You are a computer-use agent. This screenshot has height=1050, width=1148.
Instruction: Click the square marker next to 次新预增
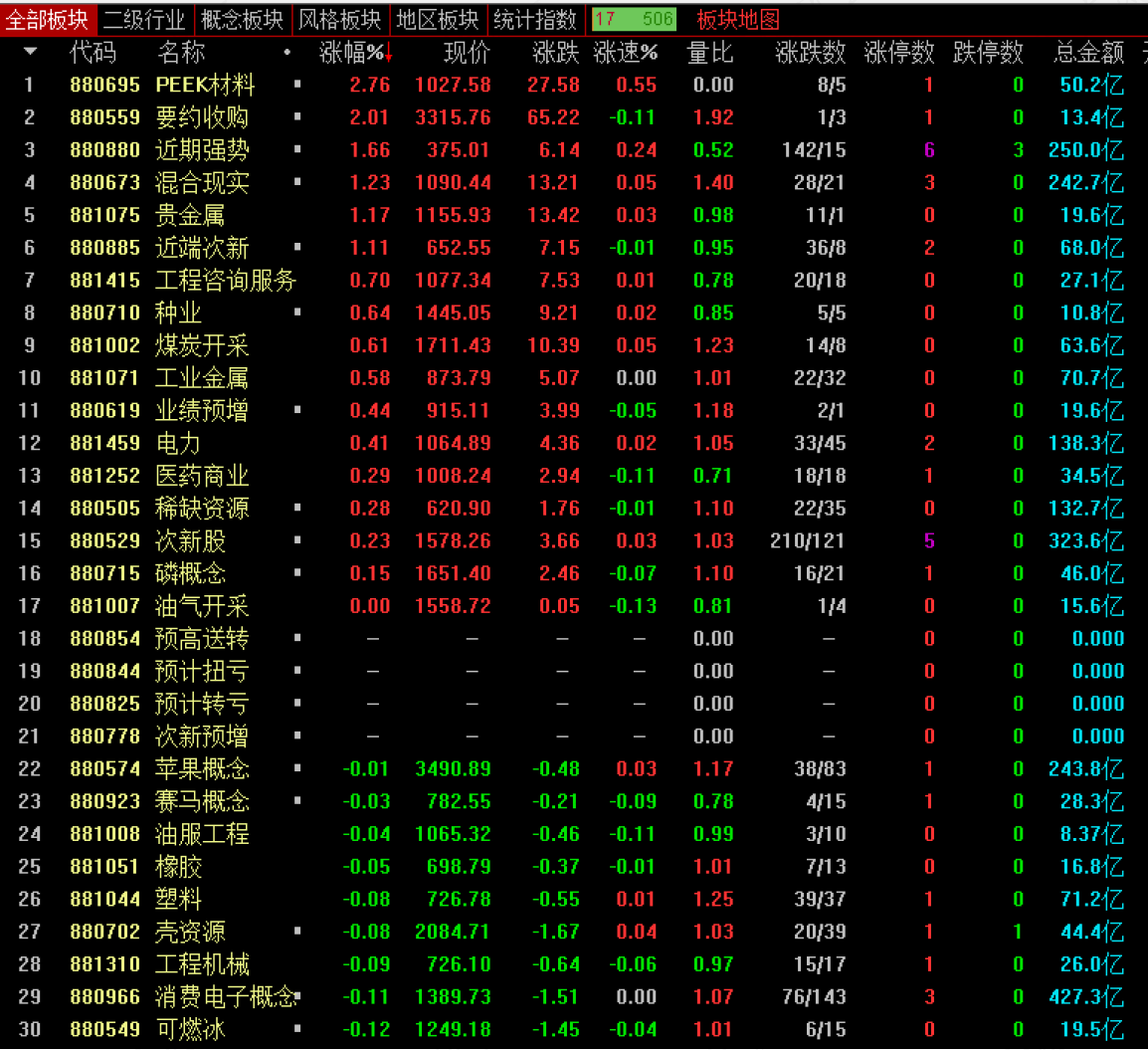point(297,735)
